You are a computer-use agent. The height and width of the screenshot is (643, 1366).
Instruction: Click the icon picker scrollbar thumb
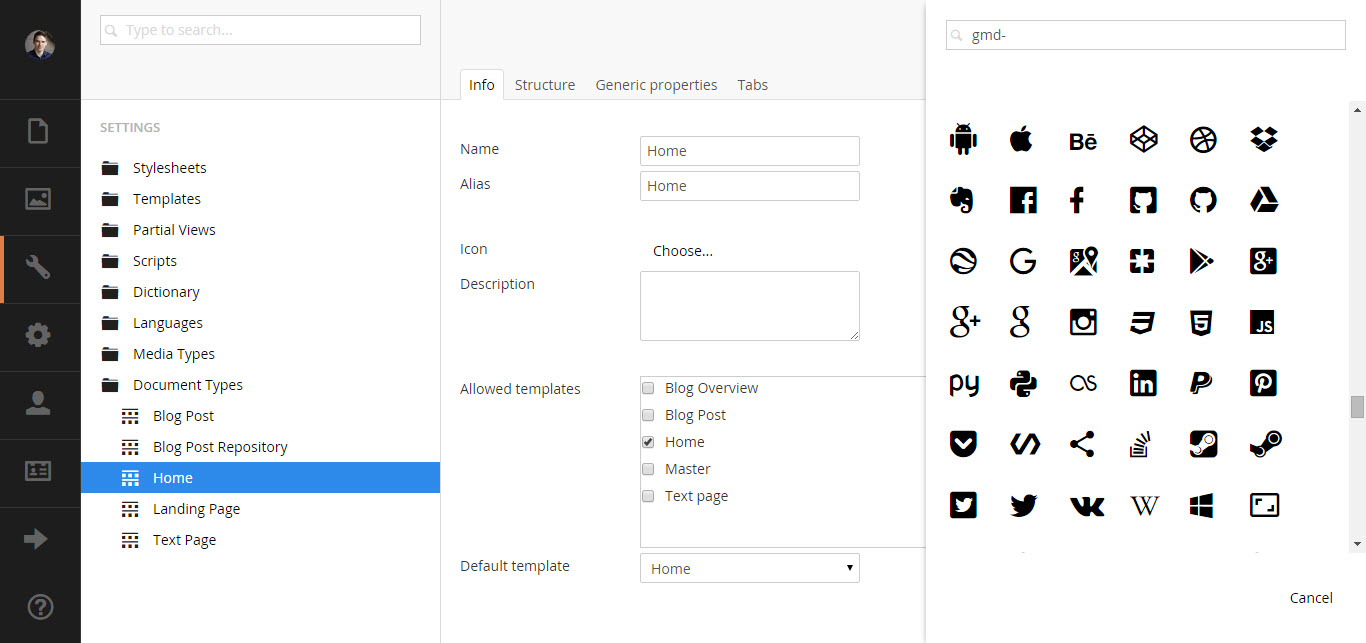point(1357,407)
